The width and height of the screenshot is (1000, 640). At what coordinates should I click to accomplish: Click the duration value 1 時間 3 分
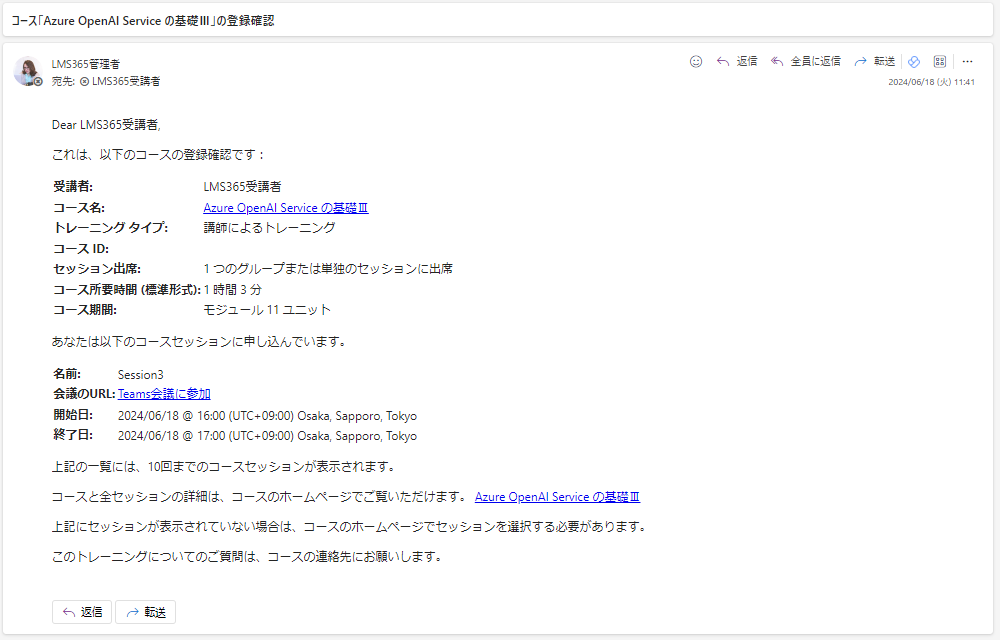pos(233,289)
